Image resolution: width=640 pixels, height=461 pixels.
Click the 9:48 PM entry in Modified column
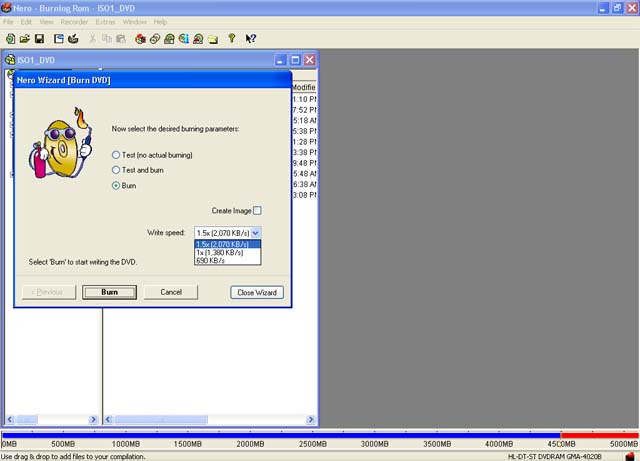pyautogui.click(x=304, y=163)
